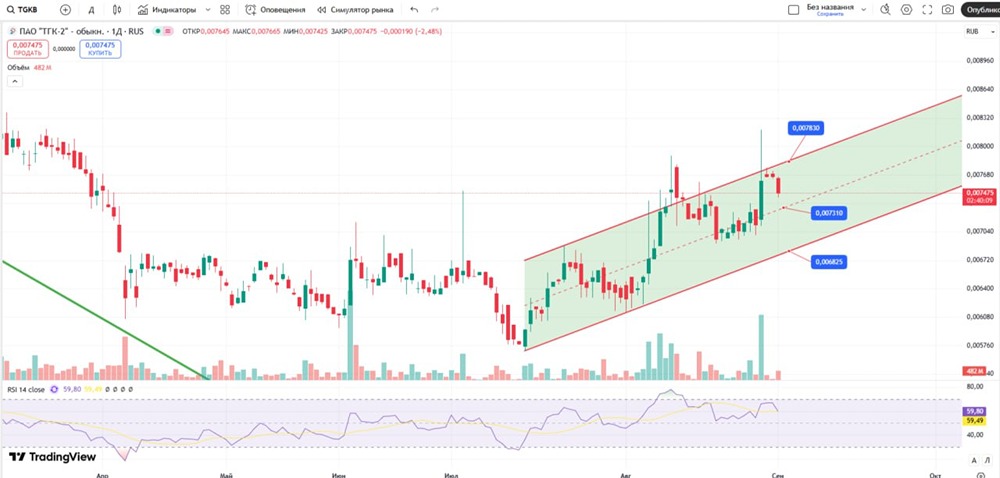Image resolution: width=1000 pixels, height=478 pixels.
Task: Click the Объём volume indicator label
Action: tap(19, 67)
